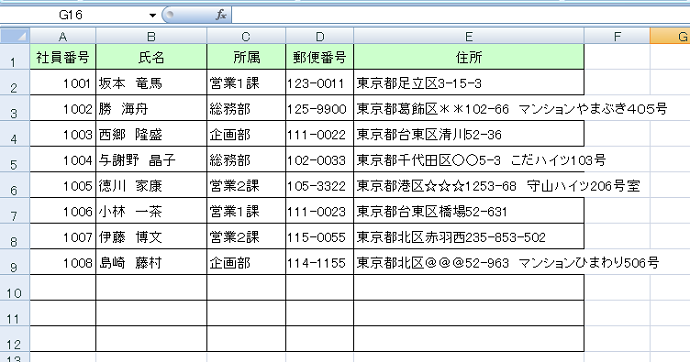Select address cell with マンションやまぶき405号
Screen dimensions: 690x362
[x=469, y=108]
